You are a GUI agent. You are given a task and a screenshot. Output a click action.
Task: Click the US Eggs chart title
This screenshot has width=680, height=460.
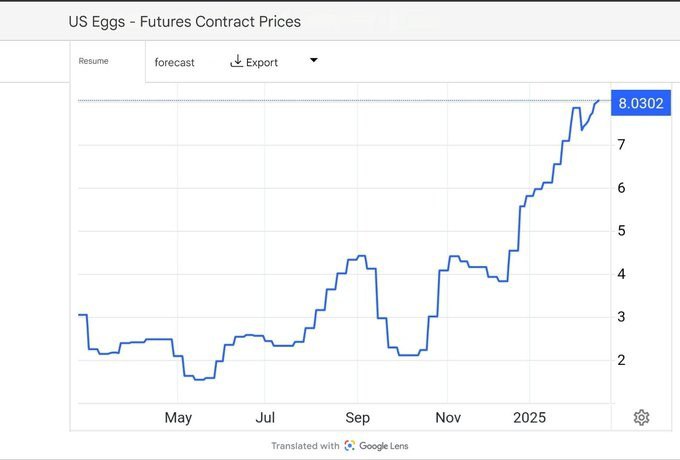[184, 21]
